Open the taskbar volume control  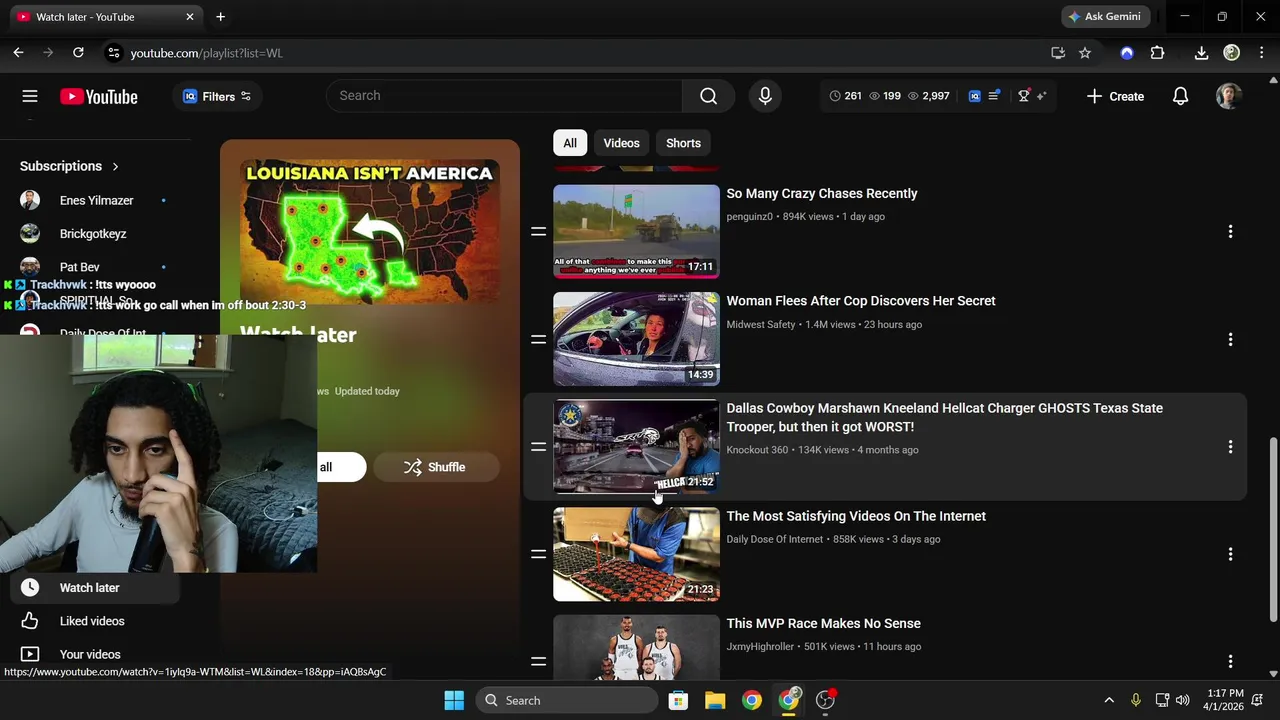[x=1183, y=700]
